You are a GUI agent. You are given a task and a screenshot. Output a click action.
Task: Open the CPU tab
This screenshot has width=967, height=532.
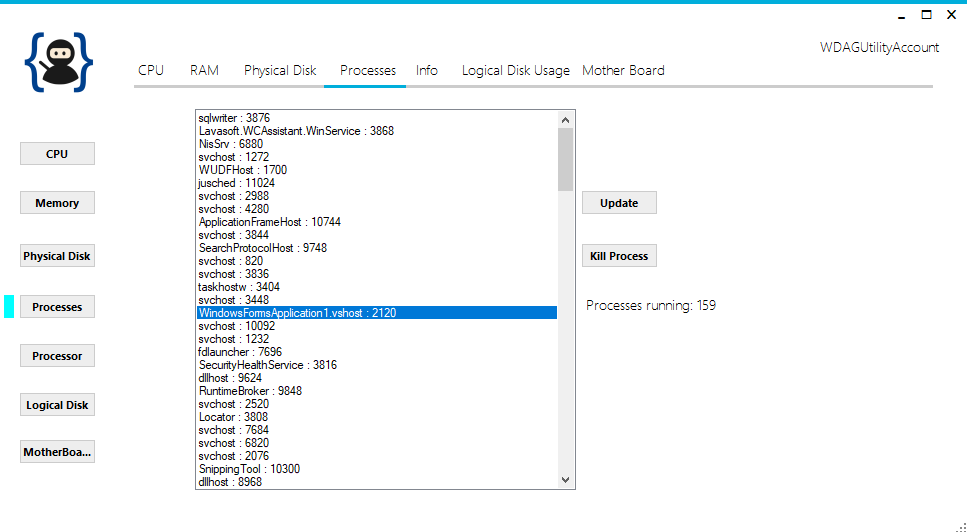tap(151, 70)
